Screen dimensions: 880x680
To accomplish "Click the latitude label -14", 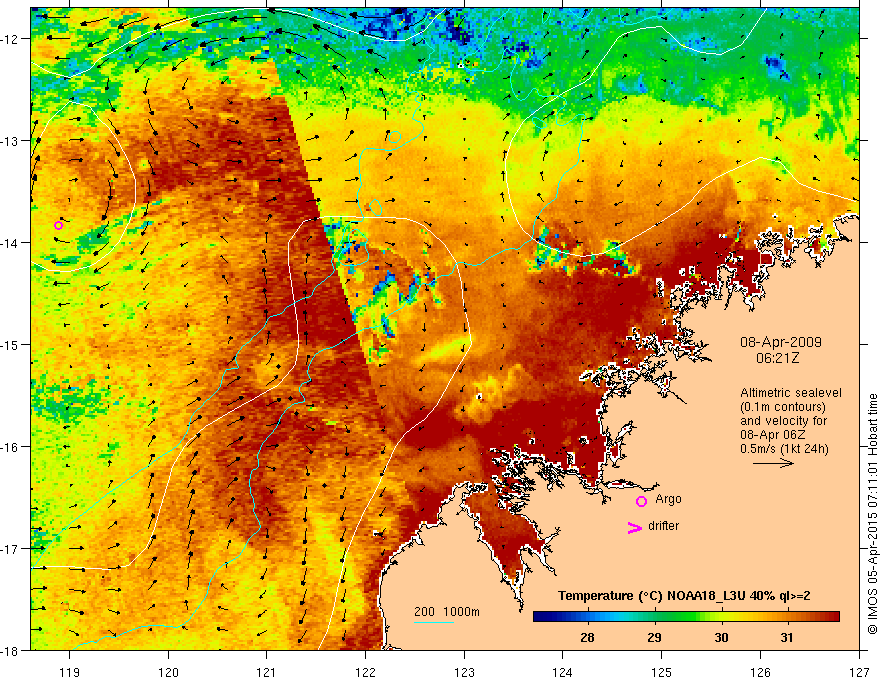I will [x=10, y=243].
